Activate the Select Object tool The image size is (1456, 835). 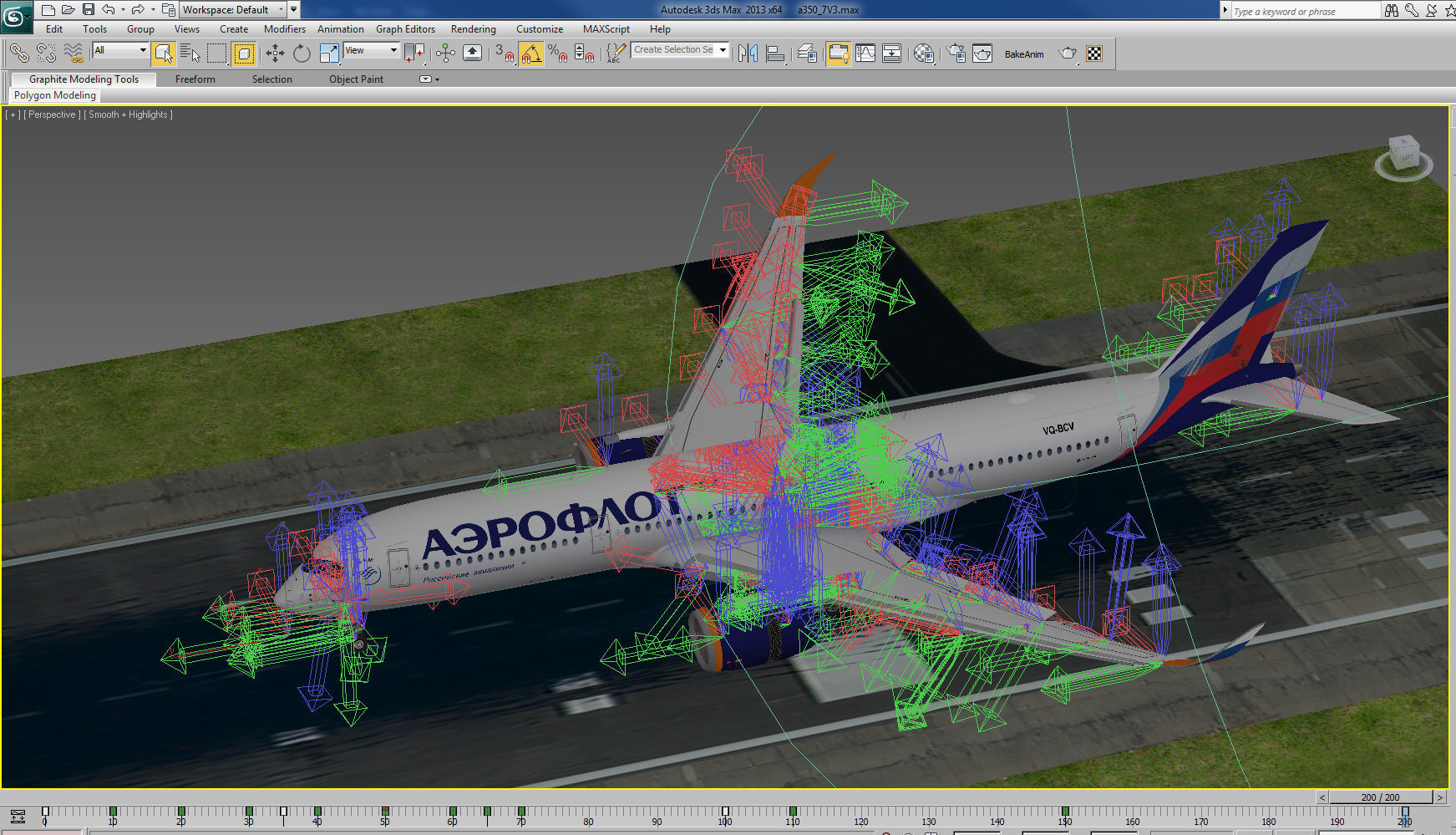click(163, 53)
